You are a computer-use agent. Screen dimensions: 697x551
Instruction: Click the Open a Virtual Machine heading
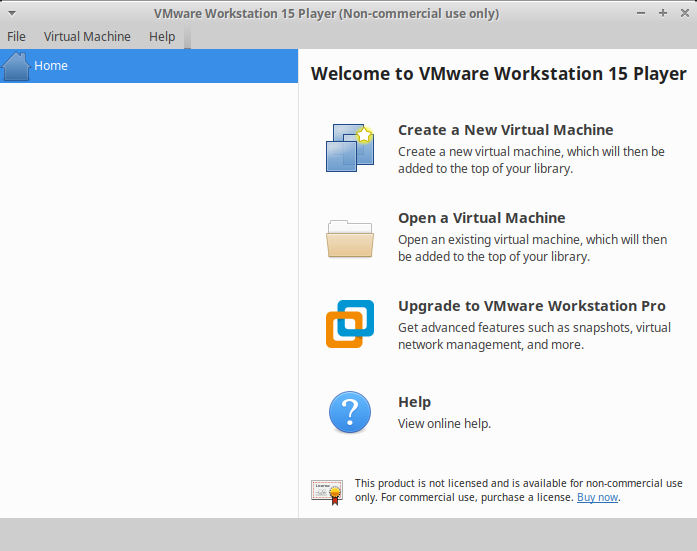(481, 218)
